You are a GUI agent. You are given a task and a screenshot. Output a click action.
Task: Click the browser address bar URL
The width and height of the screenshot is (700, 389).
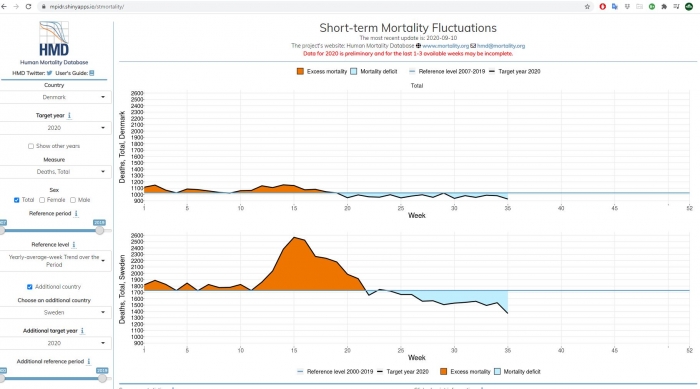(87, 7)
